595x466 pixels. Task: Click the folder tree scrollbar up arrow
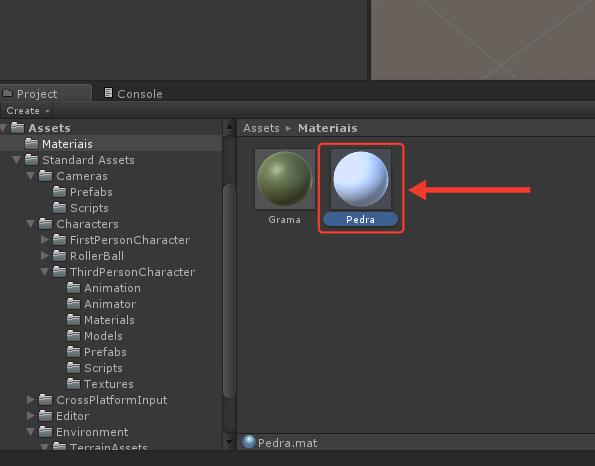[x=229, y=126]
